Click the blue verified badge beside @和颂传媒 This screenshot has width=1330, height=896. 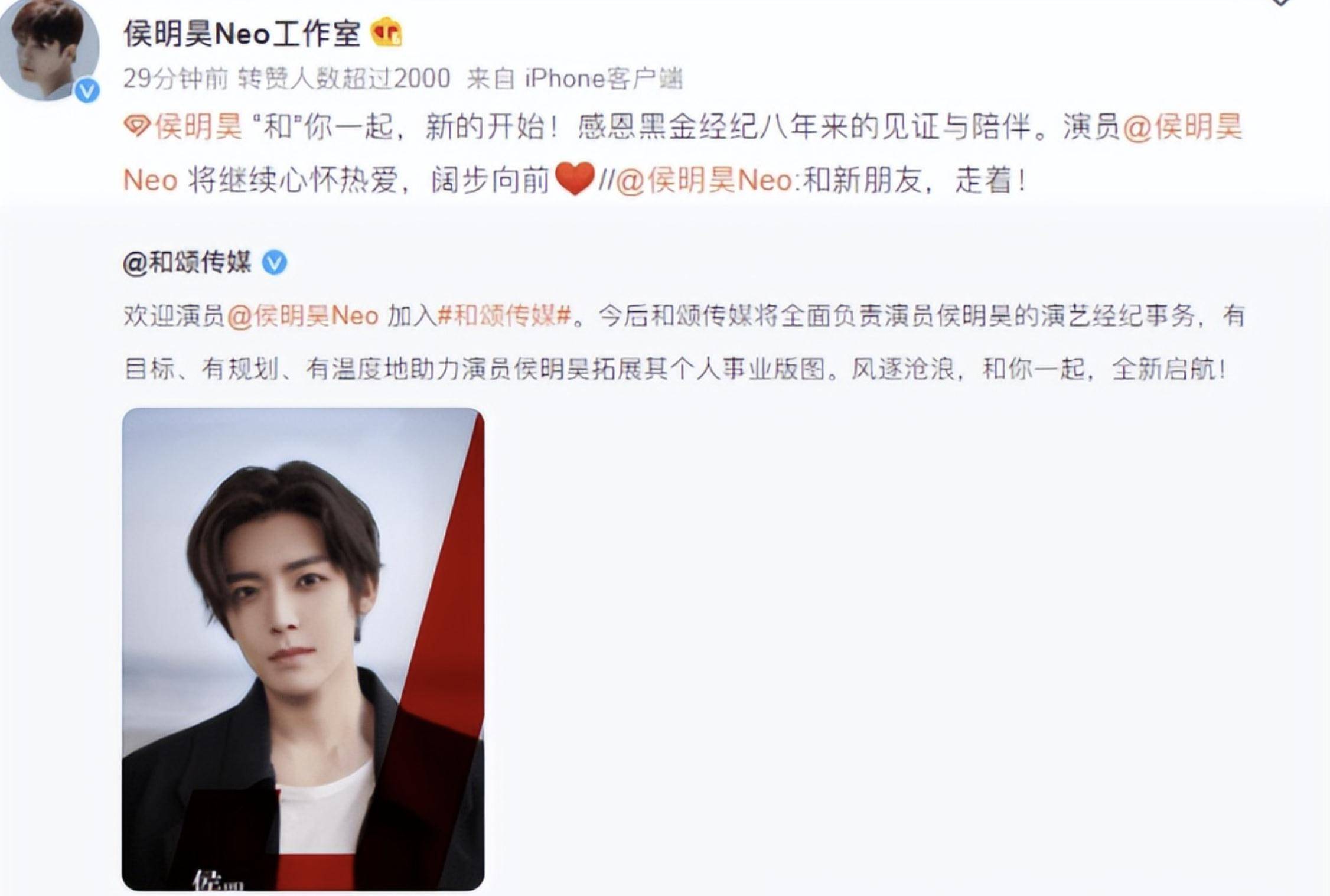(274, 263)
